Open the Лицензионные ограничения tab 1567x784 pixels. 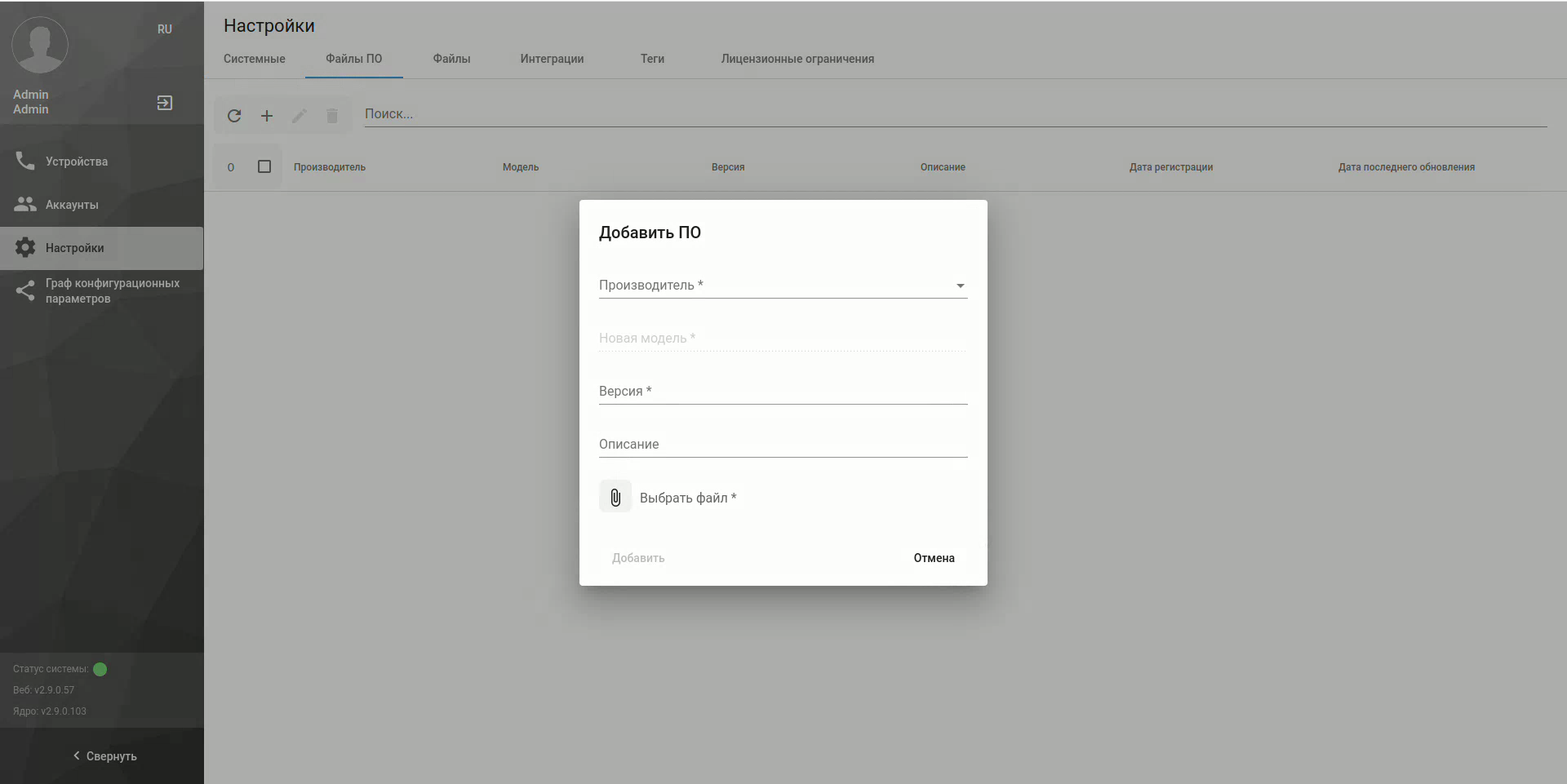tap(797, 59)
